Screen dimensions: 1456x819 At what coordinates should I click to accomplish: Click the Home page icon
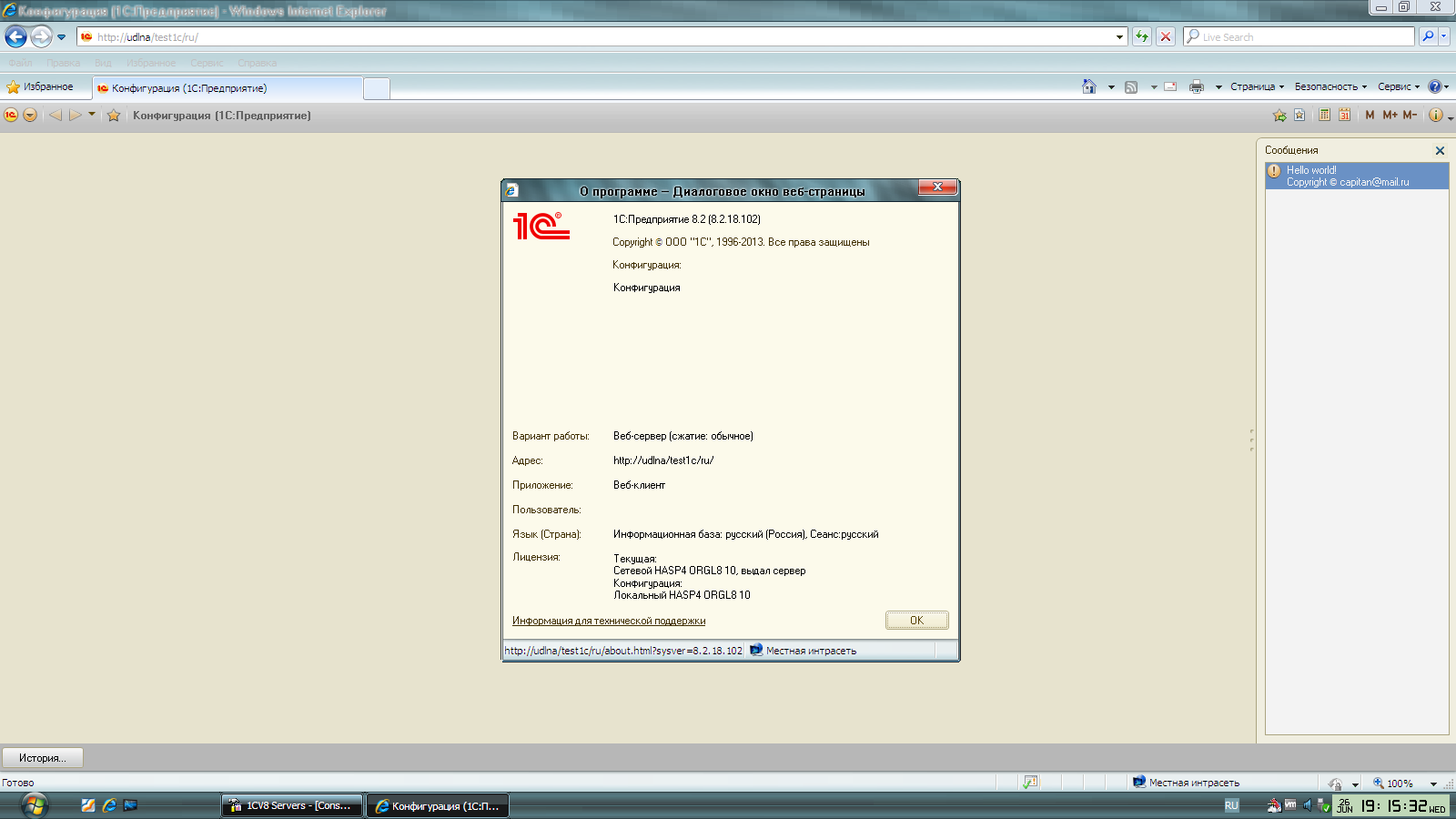click(1089, 86)
